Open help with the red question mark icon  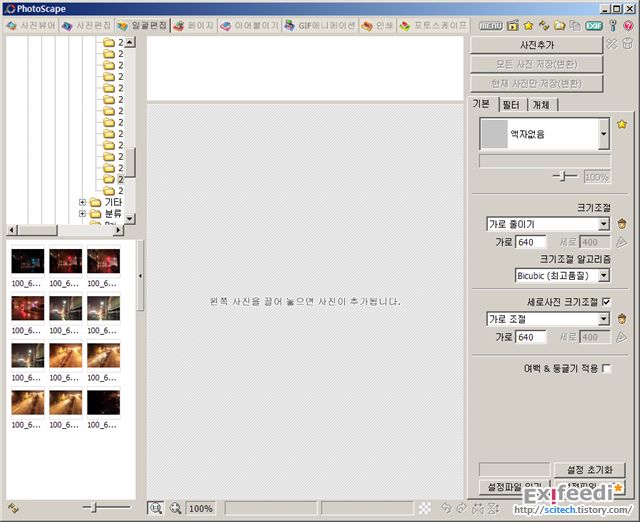(629, 26)
